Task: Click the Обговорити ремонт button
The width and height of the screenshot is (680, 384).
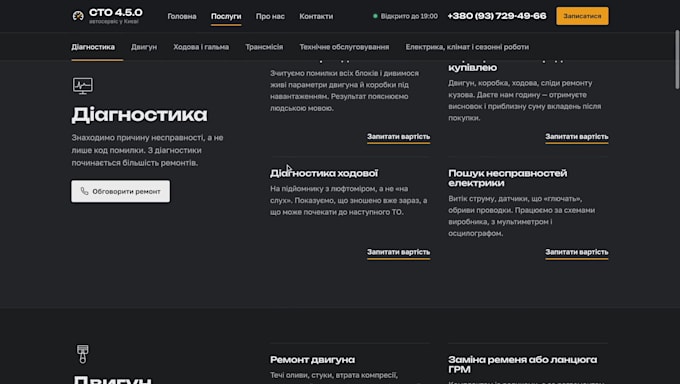Action: (121, 191)
